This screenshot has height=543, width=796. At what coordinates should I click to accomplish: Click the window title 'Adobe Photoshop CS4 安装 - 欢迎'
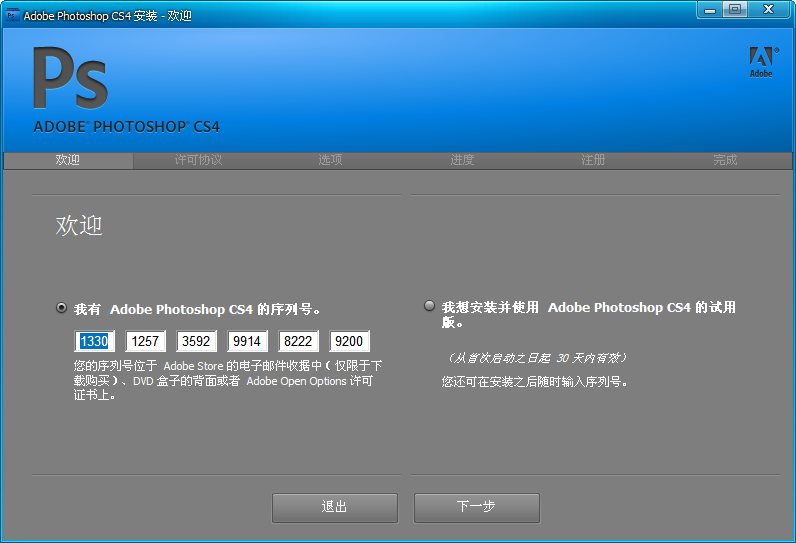coord(108,16)
